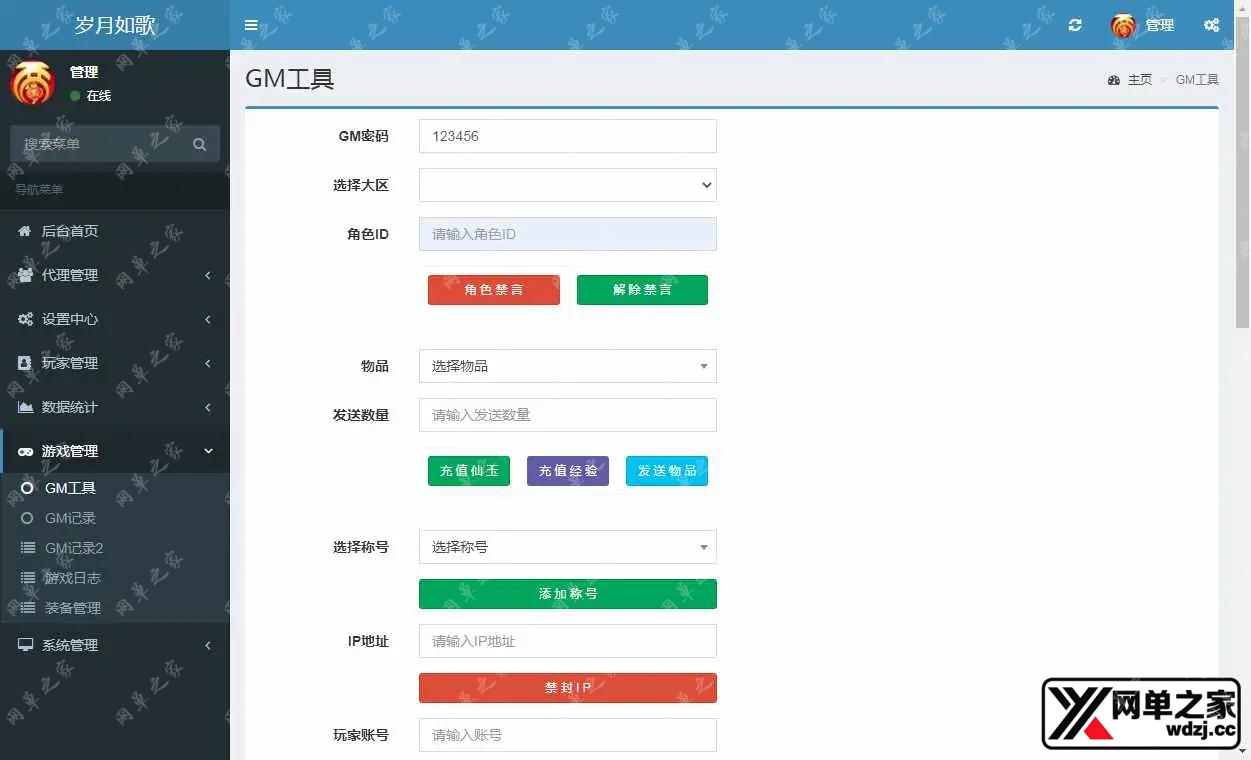Click the red 角色禁言 button

click(494, 290)
